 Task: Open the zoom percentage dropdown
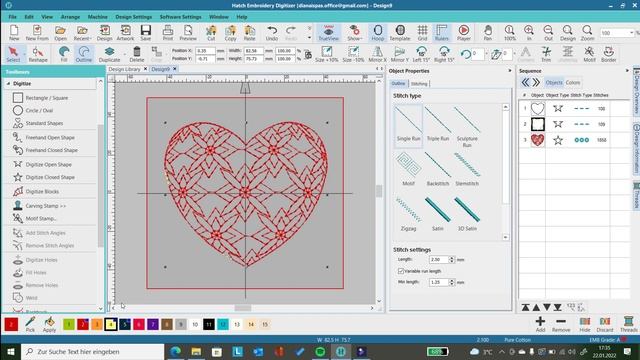(631, 33)
